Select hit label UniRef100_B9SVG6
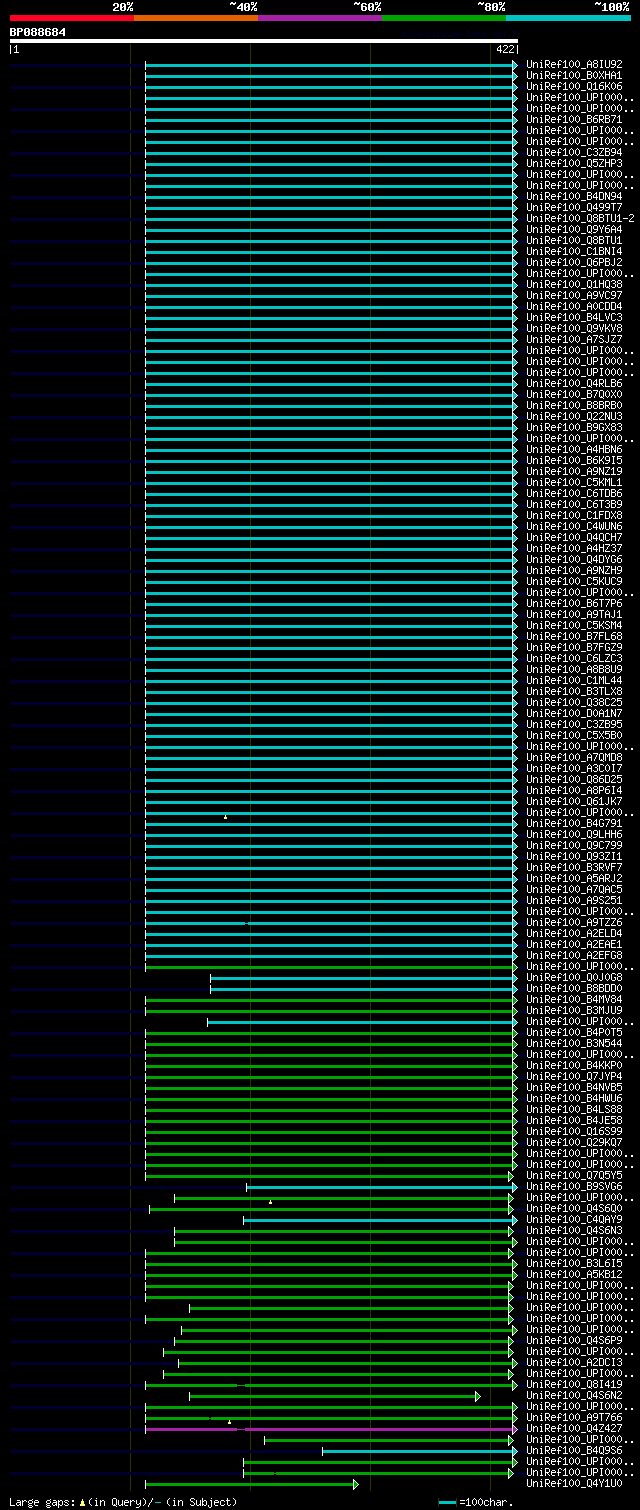The image size is (640, 1510). [x=574, y=1187]
